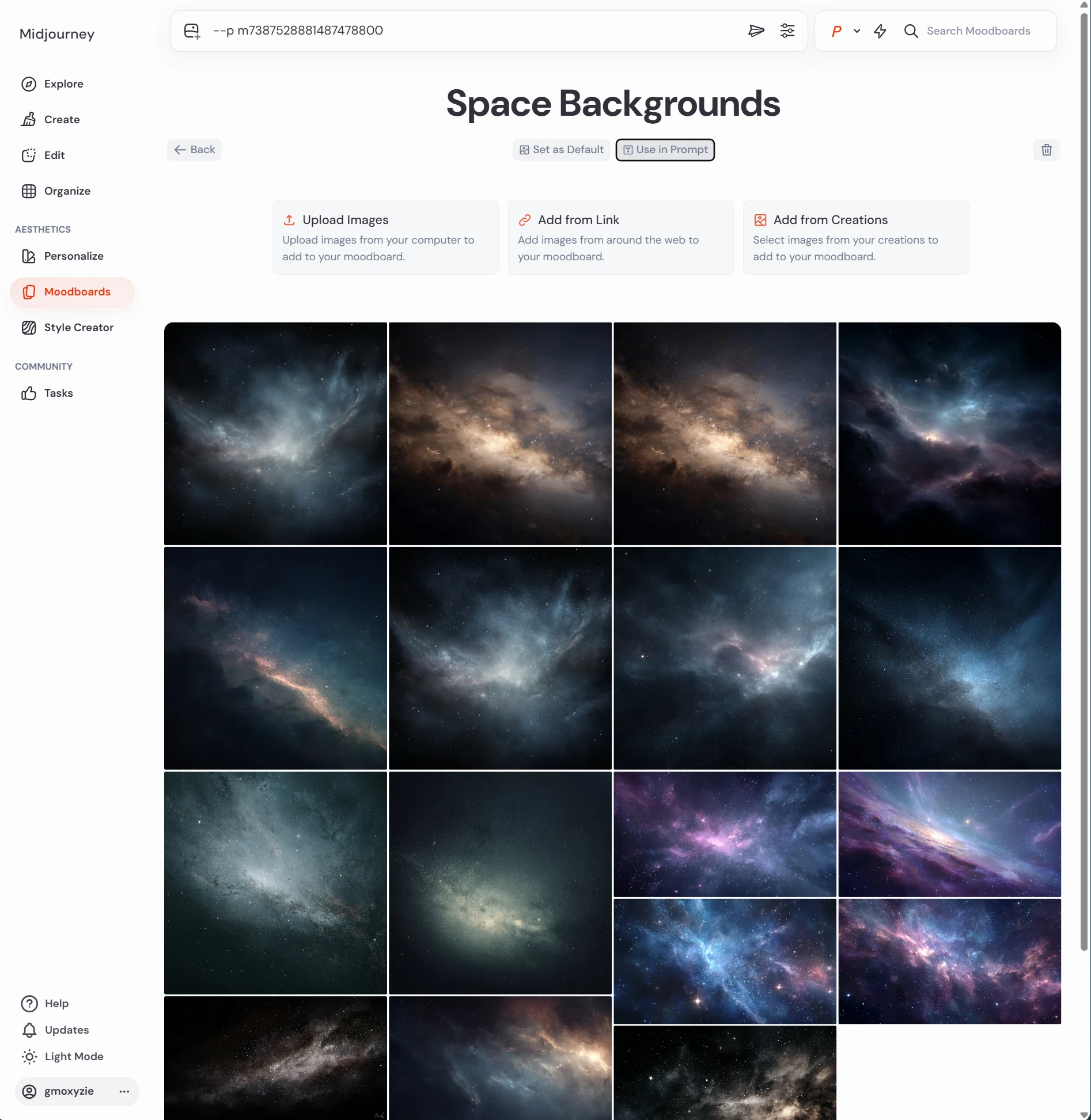1091x1120 pixels.
Task: Click the Add from Link card
Action: pos(620,237)
